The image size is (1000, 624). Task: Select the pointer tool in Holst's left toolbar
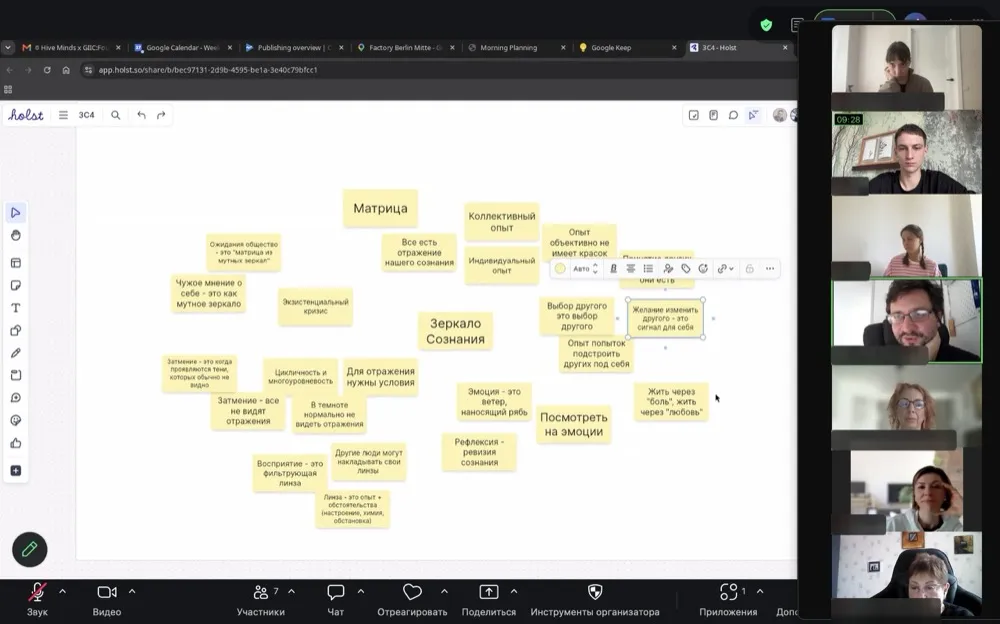(16, 212)
